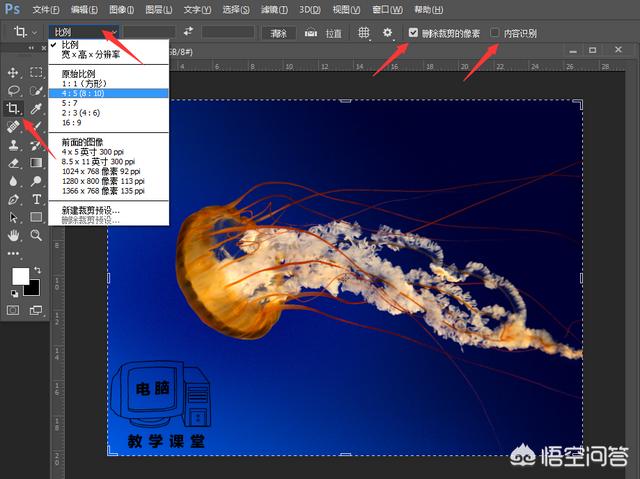Choose the 2:3 (4:6) ratio
Image resolution: width=640 pixels, height=479 pixels.
[x=109, y=113]
